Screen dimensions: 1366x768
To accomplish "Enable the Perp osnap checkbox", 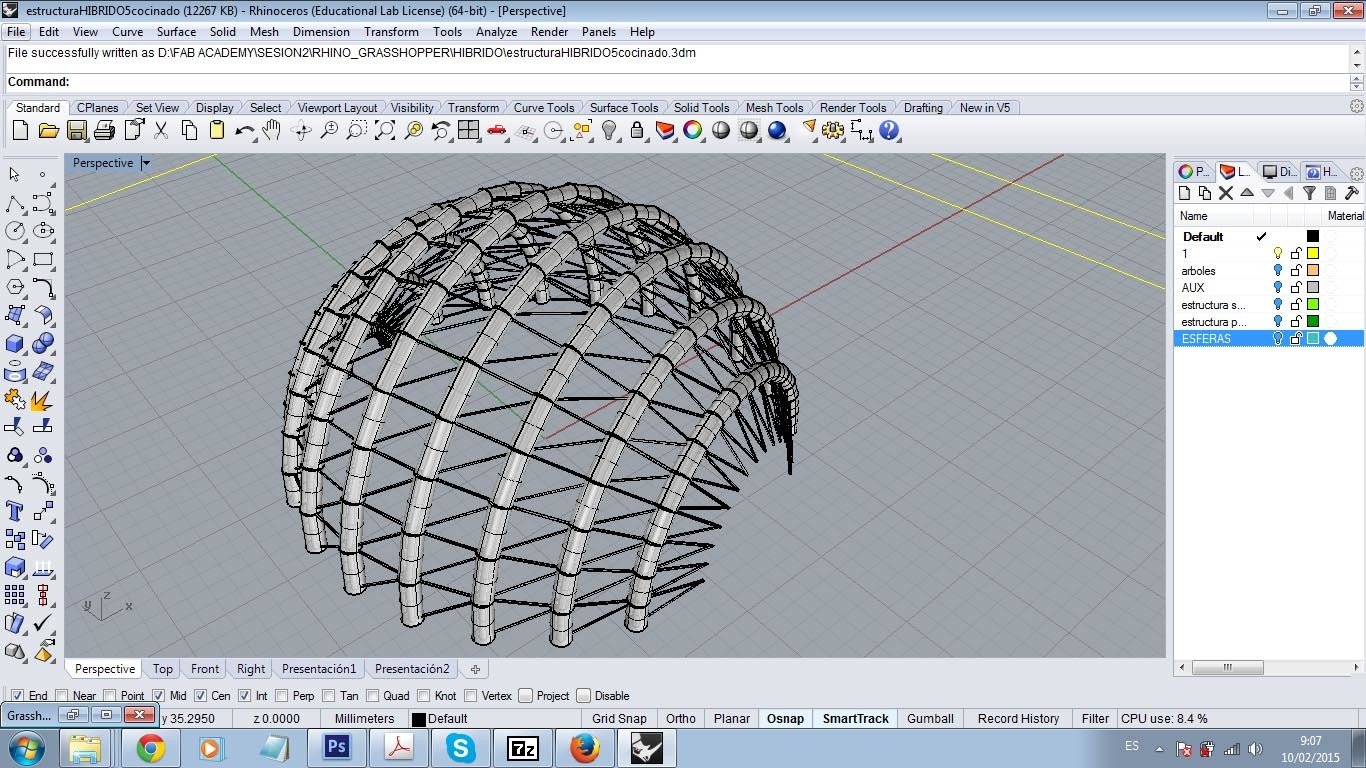I will click(282, 696).
